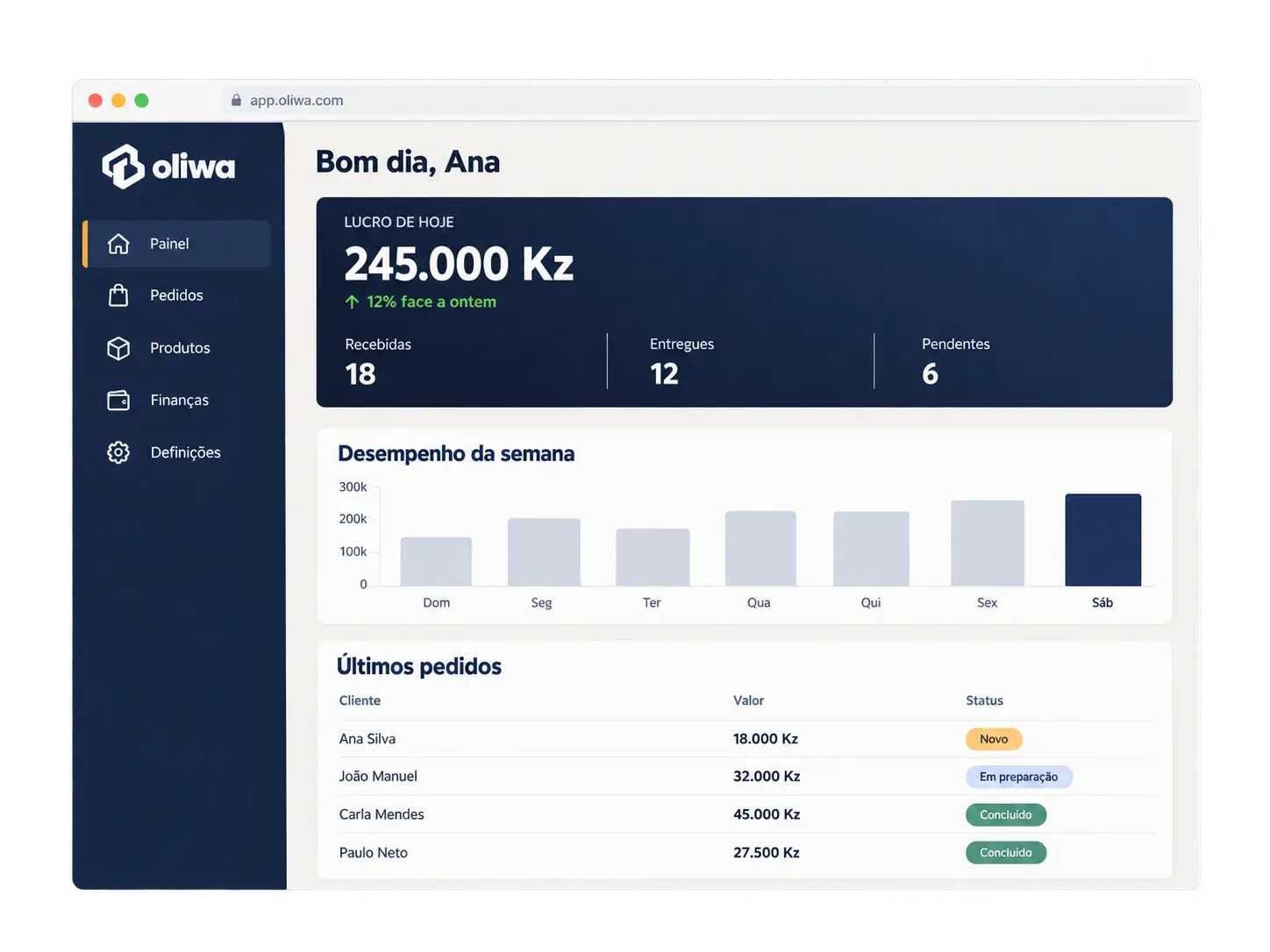Open the Paulo Neto order row
Screen dimensions: 1270x952
(x=745, y=852)
